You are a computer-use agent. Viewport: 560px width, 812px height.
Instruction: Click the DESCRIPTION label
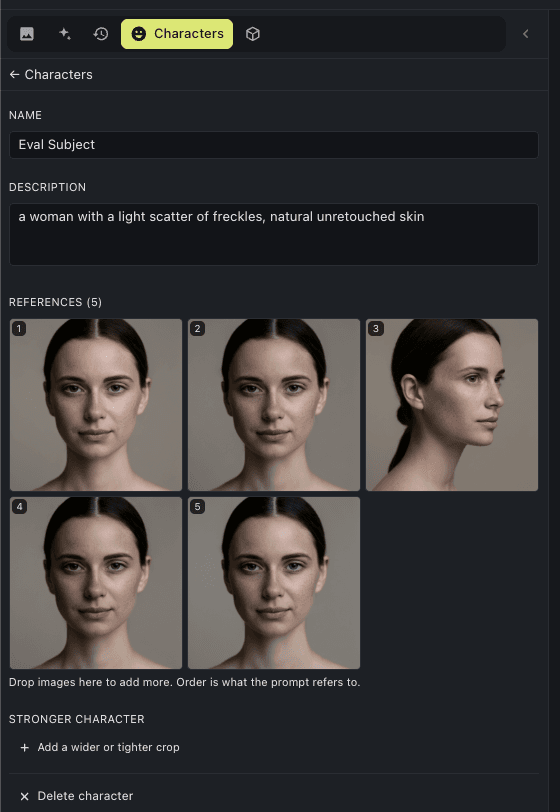48,187
